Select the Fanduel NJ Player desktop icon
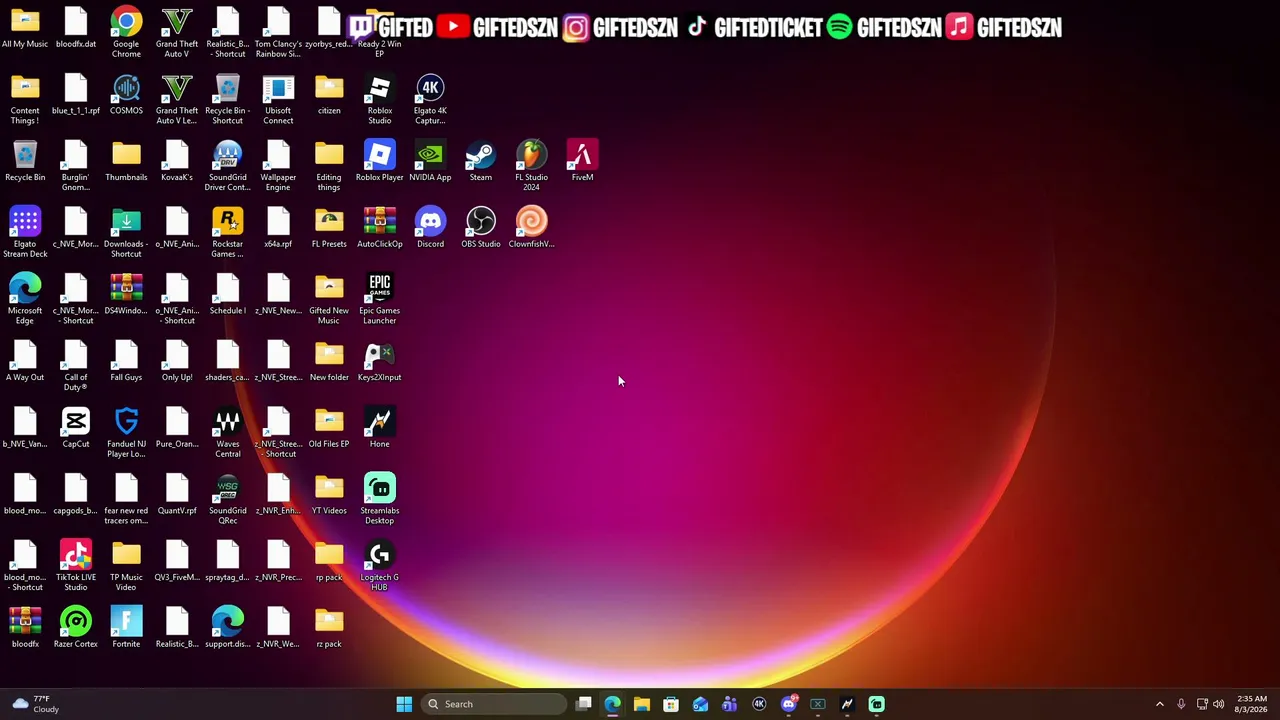The height and width of the screenshot is (720, 1280). click(126, 433)
